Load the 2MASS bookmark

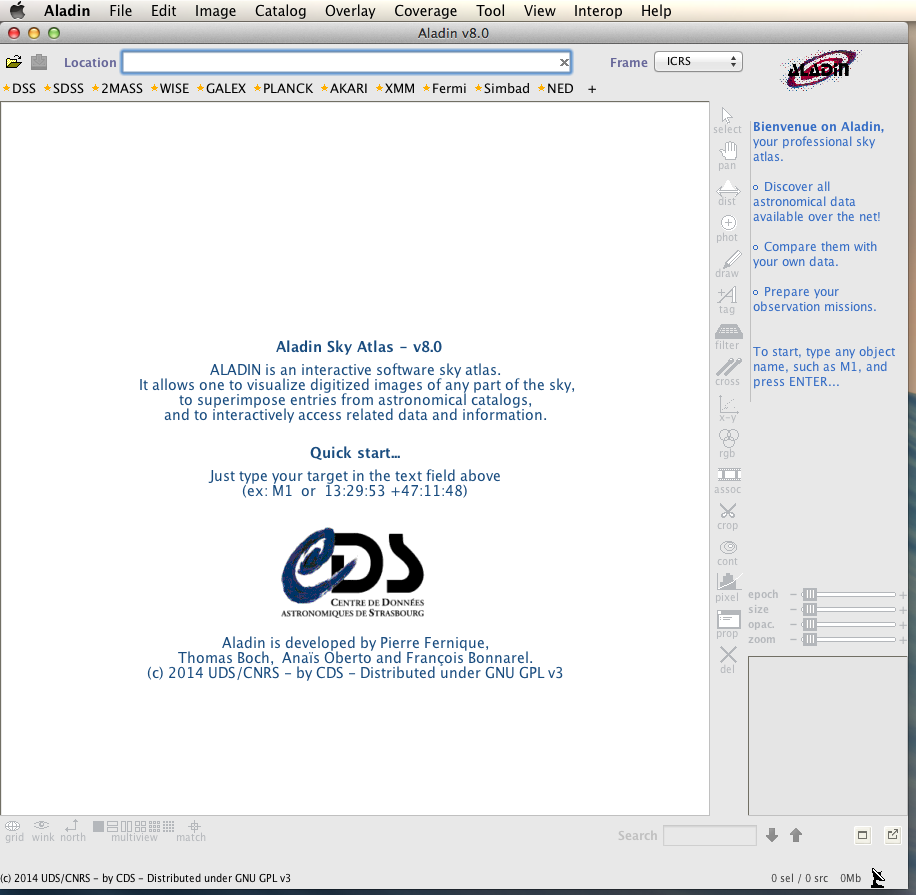(x=117, y=88)
